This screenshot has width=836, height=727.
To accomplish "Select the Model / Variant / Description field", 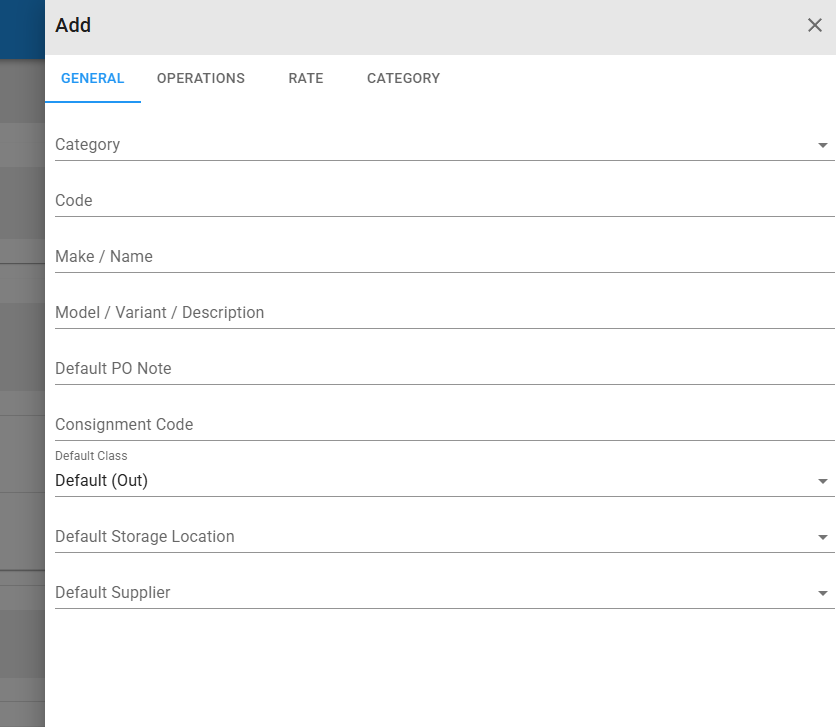I will (445, 312).
